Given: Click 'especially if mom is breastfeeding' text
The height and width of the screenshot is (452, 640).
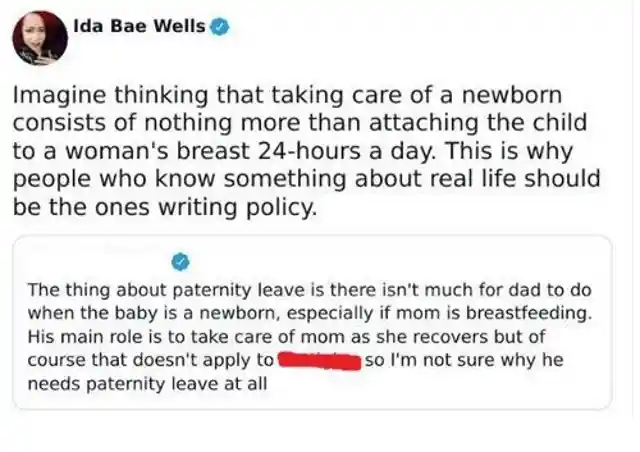Looking at the screenshot, I should point(439,314).
